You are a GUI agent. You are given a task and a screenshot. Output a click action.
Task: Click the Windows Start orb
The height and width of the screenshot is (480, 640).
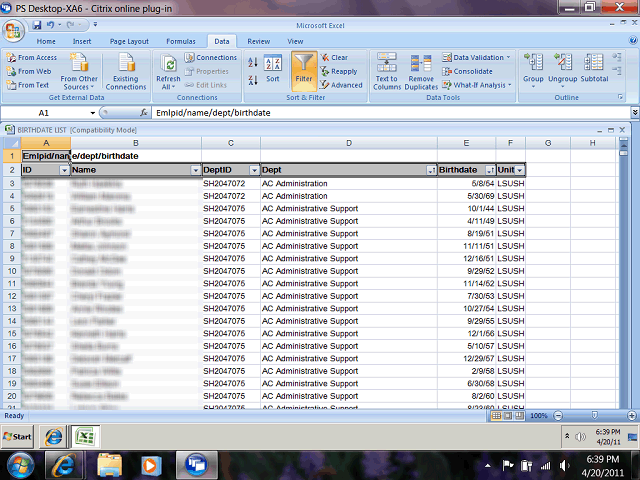(x=21, y=465)
